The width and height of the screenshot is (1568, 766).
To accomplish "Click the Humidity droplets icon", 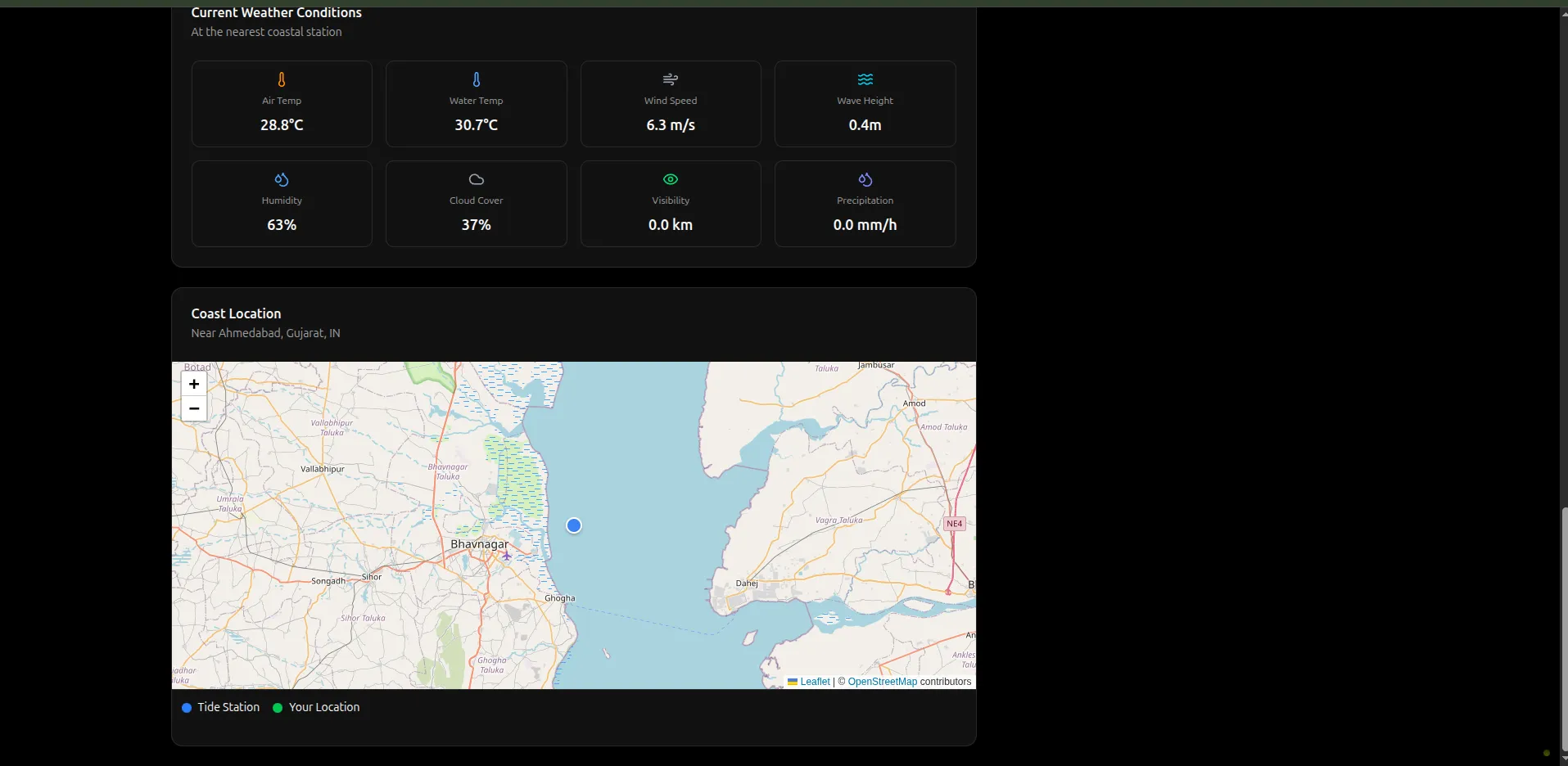I will 281,179.
